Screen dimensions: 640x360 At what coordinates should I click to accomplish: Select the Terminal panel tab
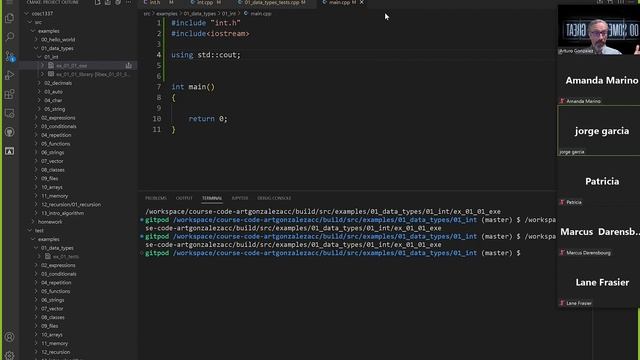click(x=212, y=198)
